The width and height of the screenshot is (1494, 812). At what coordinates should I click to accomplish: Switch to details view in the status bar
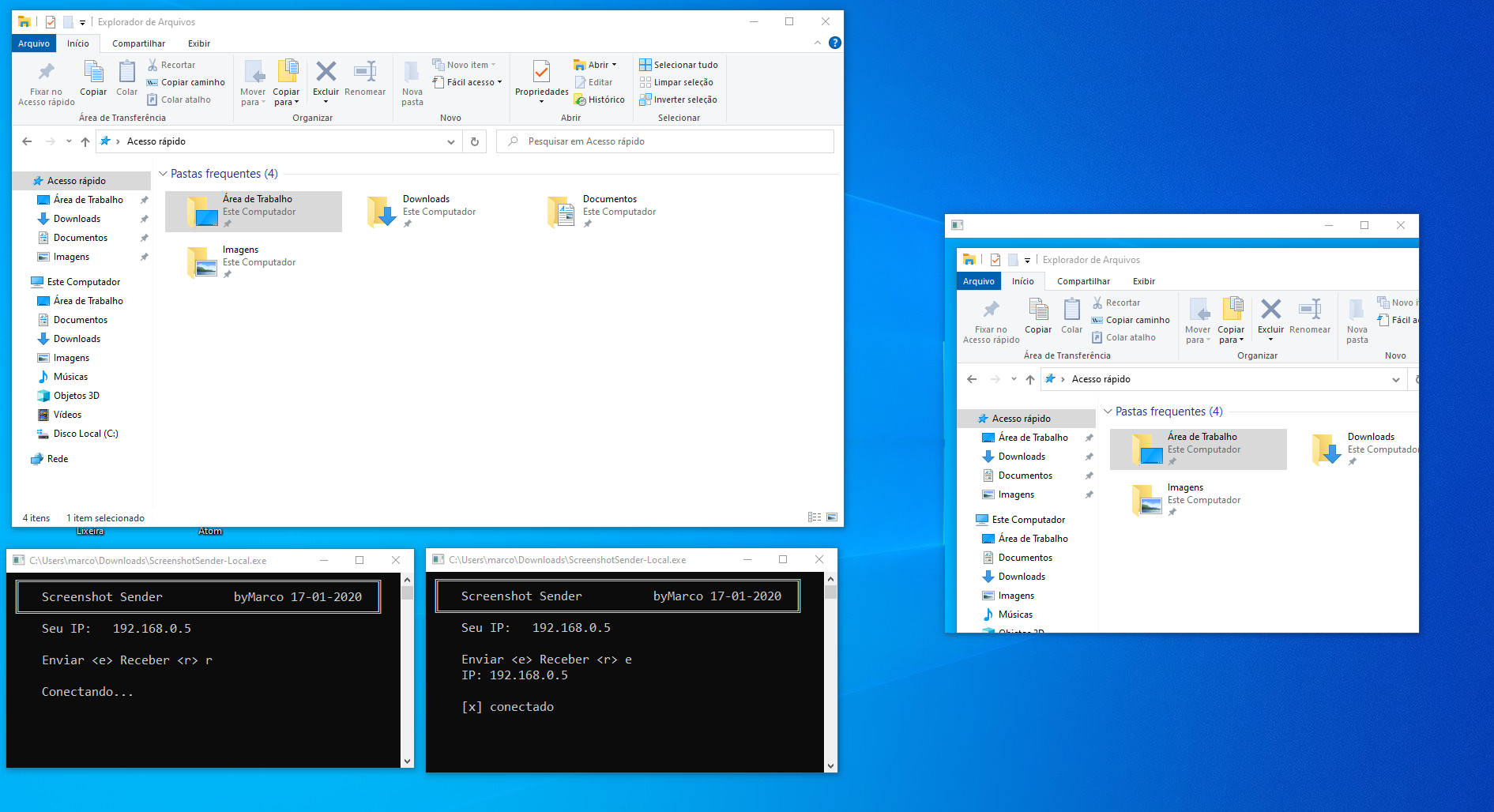point(814,517)
